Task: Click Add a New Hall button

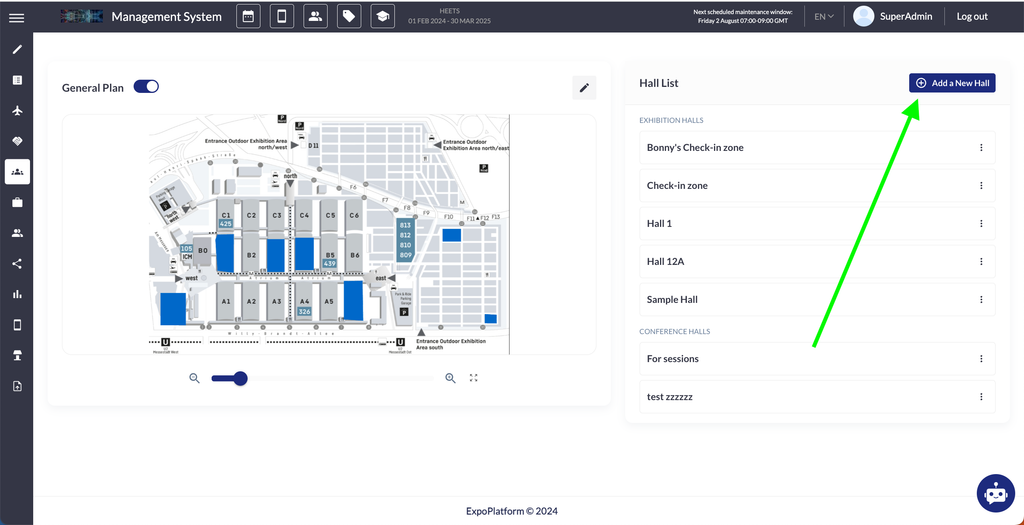Action: click(x=952, y=83)
